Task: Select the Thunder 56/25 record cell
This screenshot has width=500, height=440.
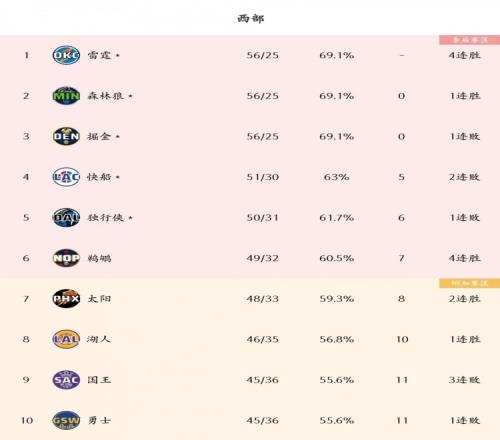Action: [x=263, y=55]
